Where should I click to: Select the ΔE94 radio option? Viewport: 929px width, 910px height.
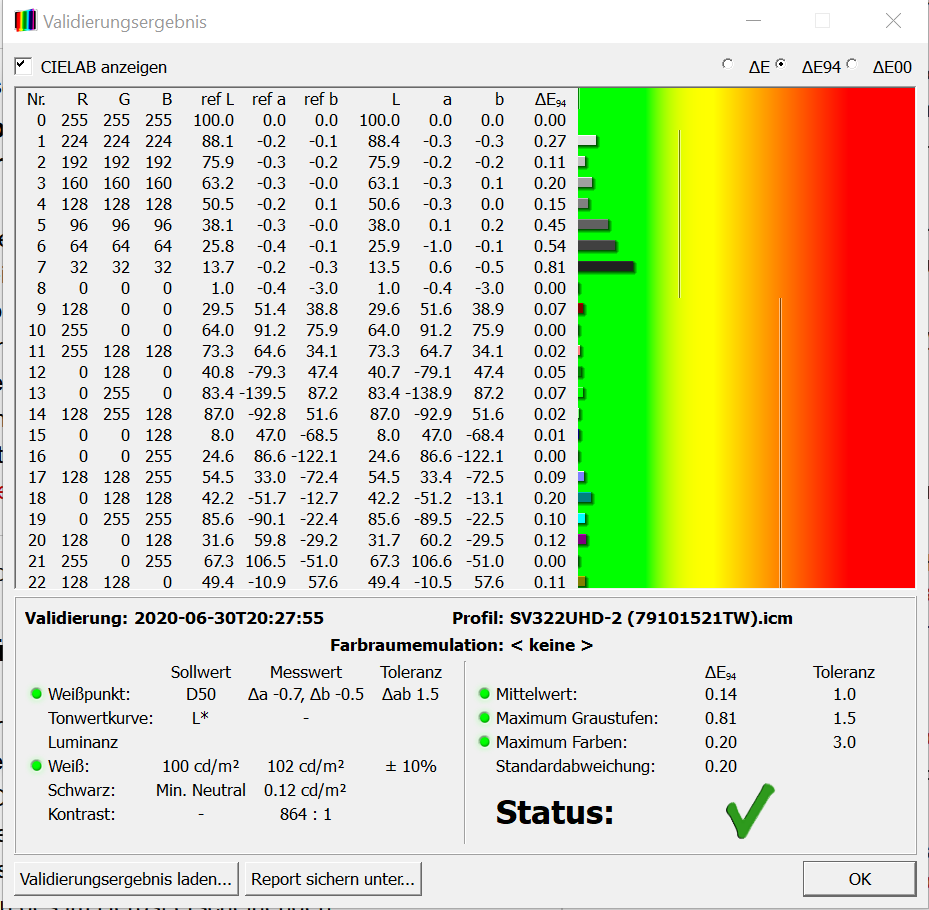coord(780,65)
